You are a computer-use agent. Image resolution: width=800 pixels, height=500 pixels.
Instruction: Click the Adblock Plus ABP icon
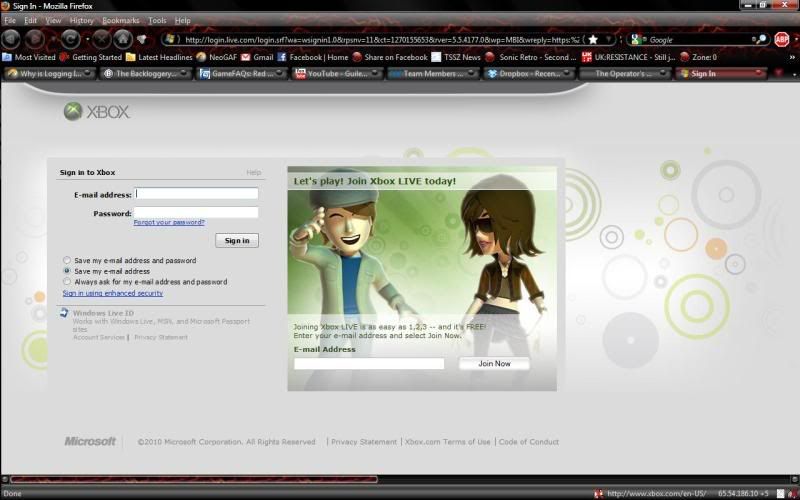(782, 39)
